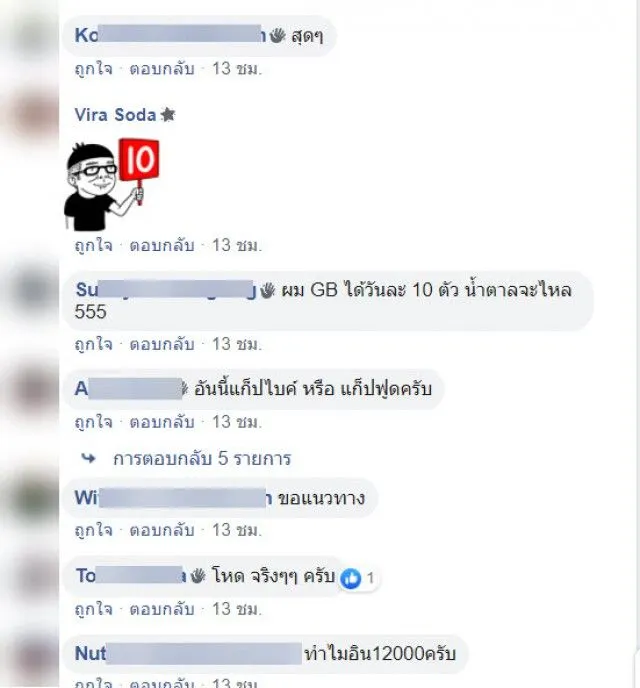Open Vira Soda's profile name
640x688 pixels.
(115, 115)
